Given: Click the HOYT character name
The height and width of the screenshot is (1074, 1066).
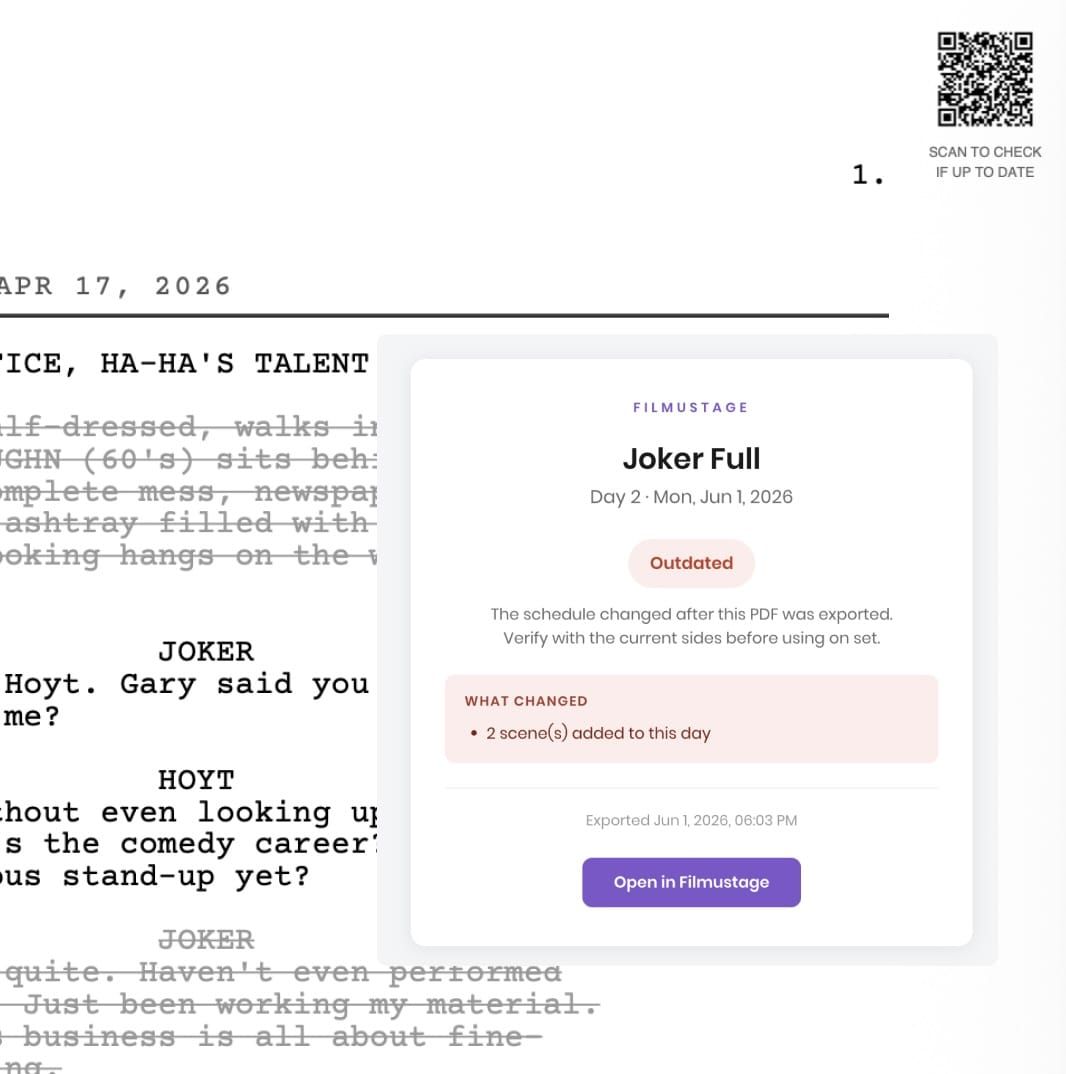Looking at the screenshot, I should click(196, 780).
